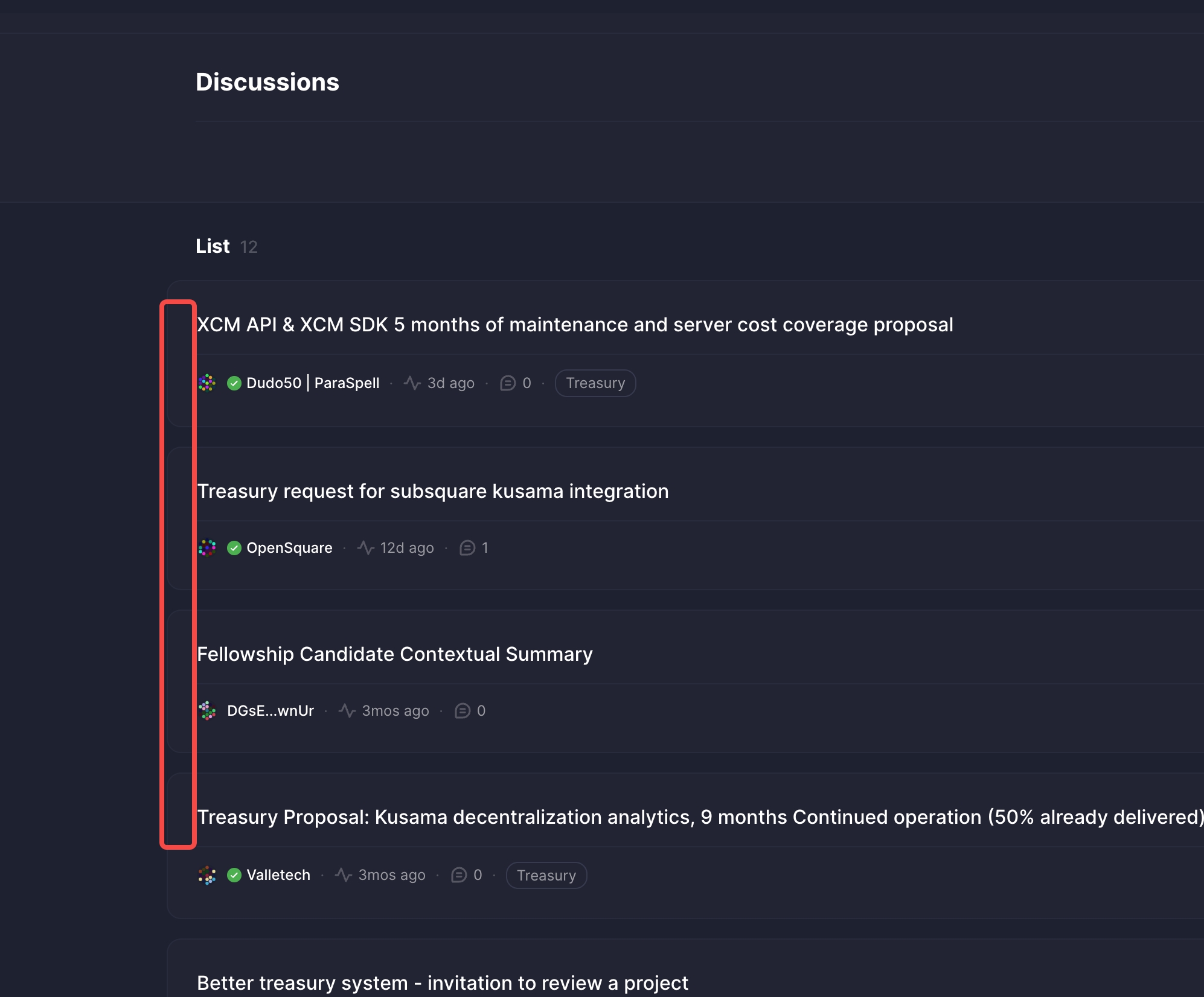Click the verified badge next to OpenSquare
1204x997 pixels.
(234, 547)
